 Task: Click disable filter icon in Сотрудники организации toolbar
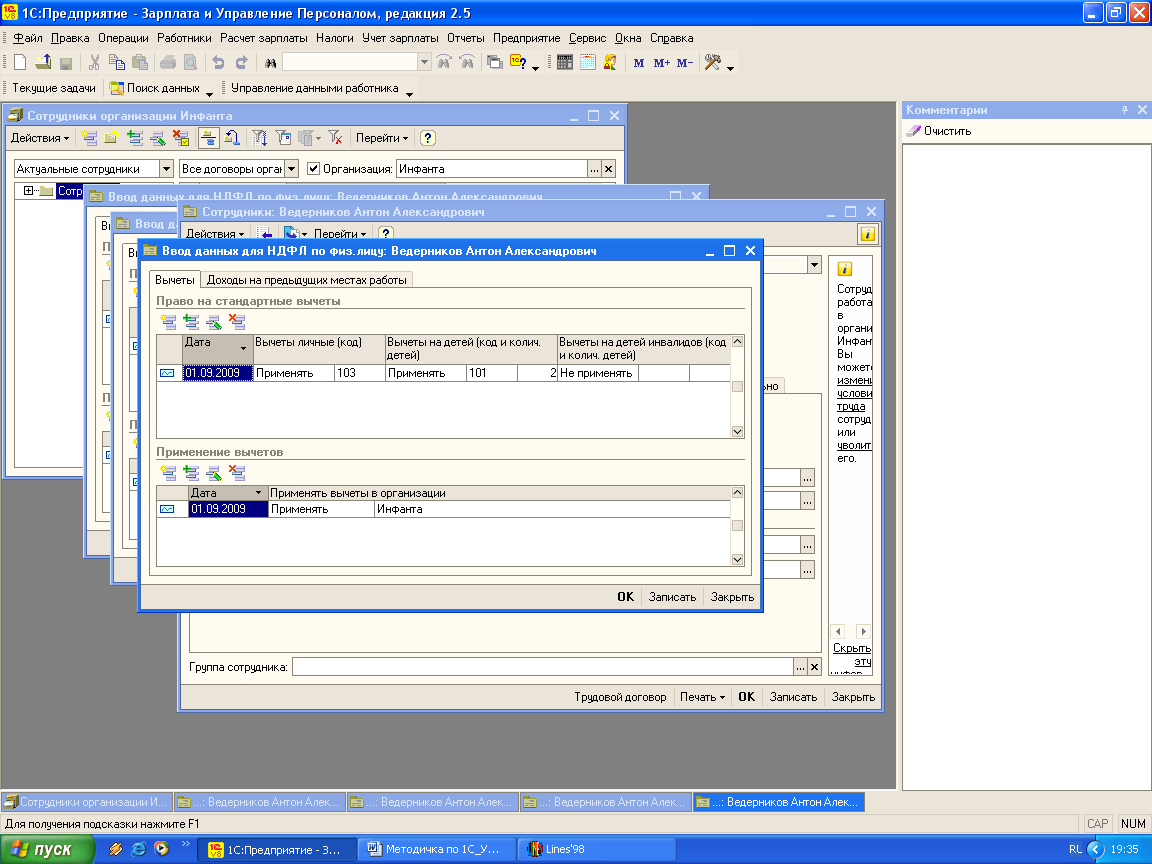(335, 137)
